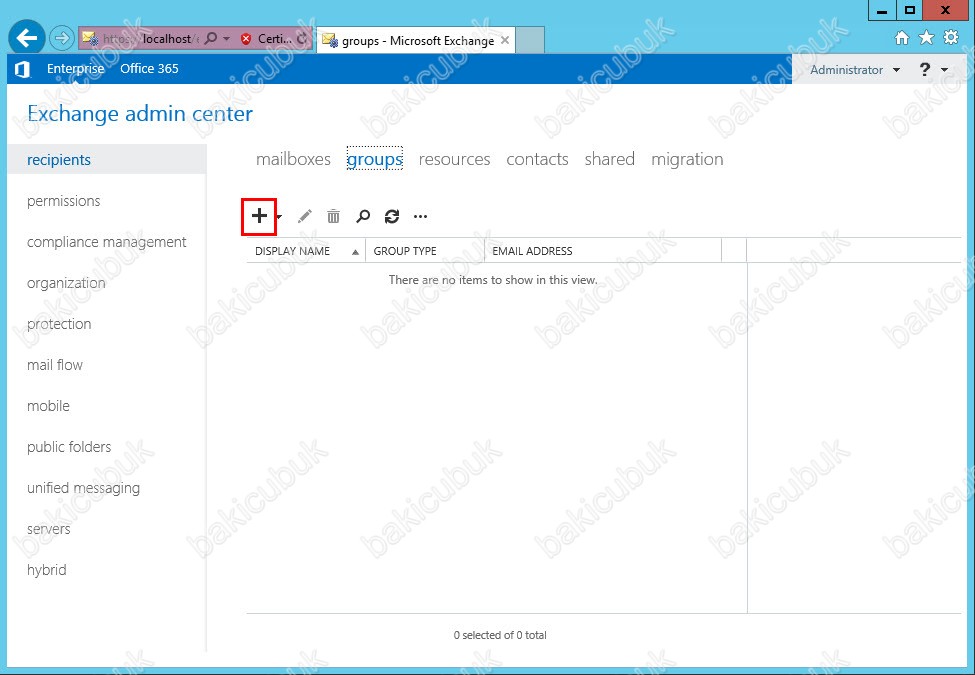Open protection in the left navigation
Screen dimensions: 975x675
tap(59, 324)
